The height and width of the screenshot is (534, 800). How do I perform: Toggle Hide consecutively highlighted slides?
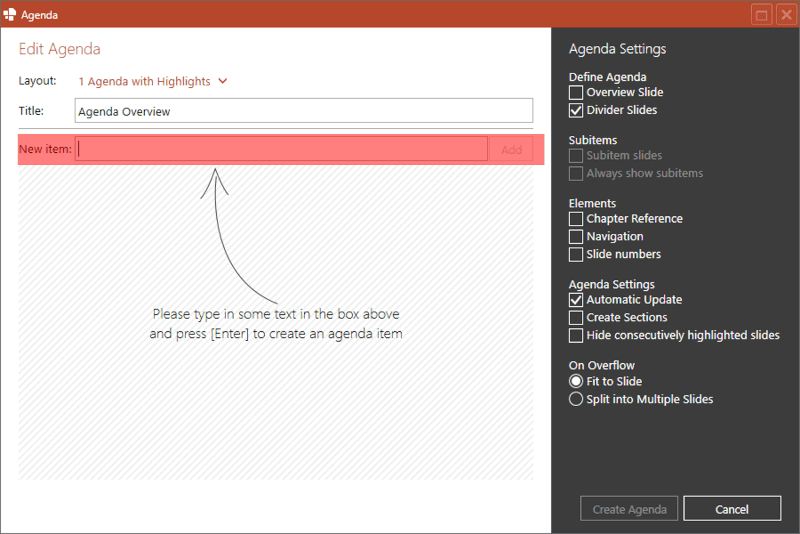click(576, 335)
